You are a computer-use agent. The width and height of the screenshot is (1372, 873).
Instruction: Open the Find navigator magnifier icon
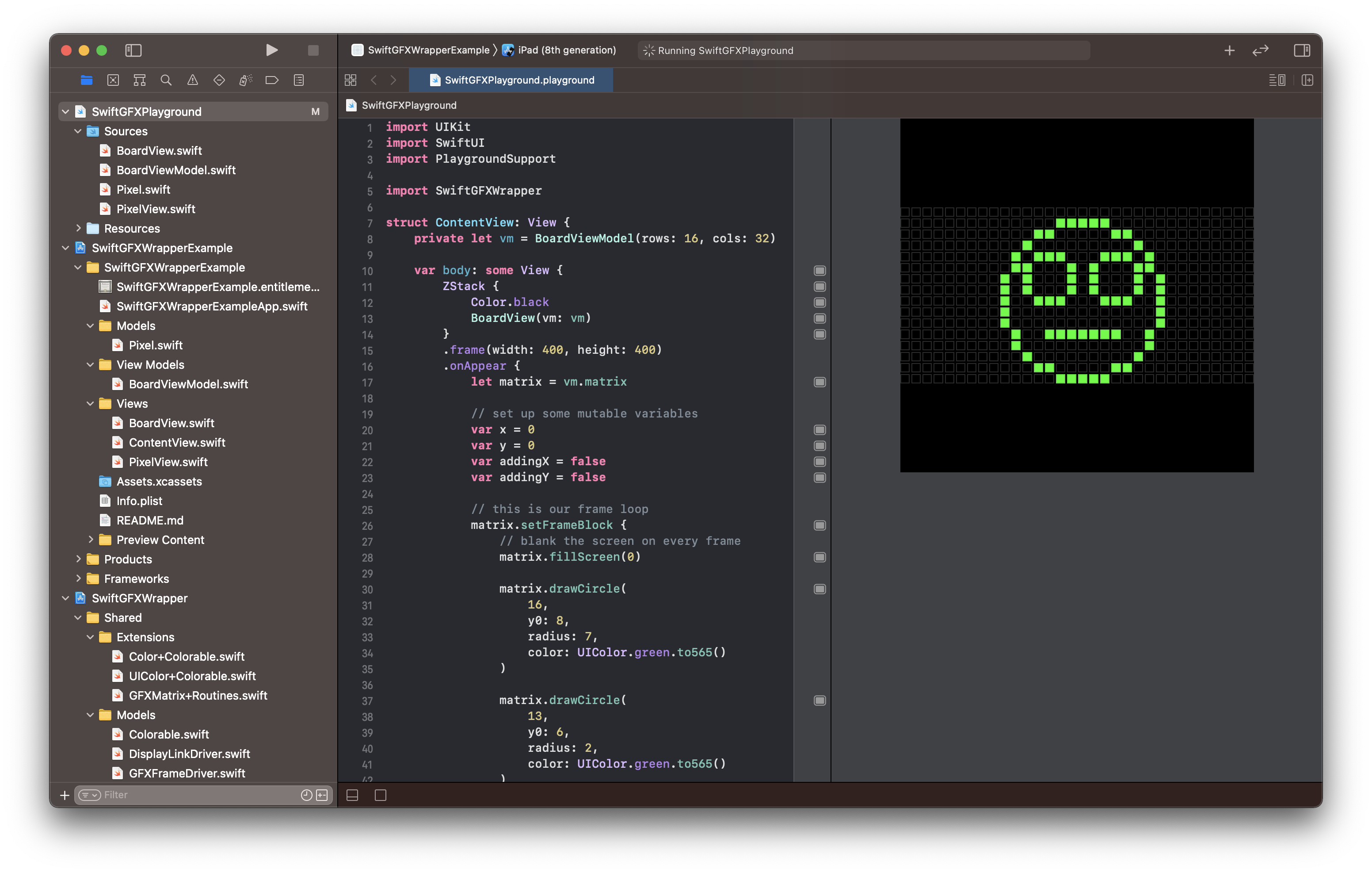click(x=166, y=80)
